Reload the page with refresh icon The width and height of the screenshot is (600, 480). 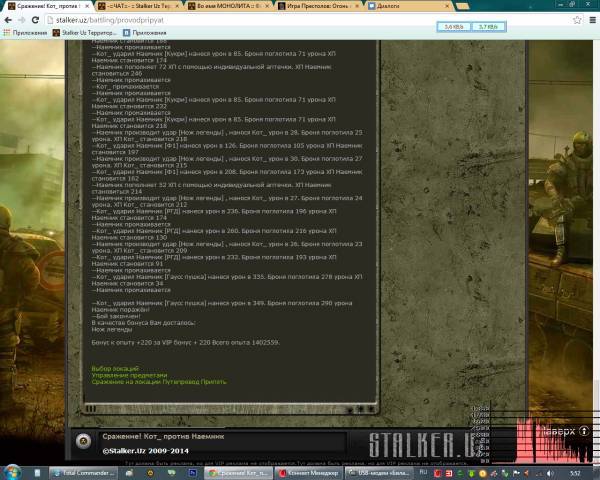(42, 19)
